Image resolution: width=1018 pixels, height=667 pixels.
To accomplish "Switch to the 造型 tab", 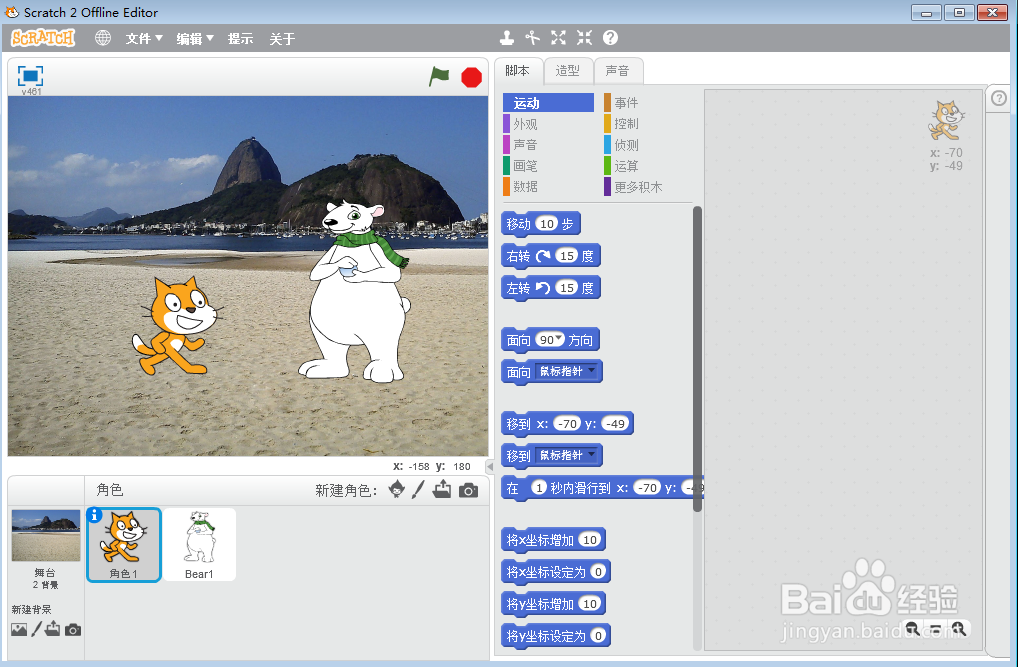I will (567, 71).
